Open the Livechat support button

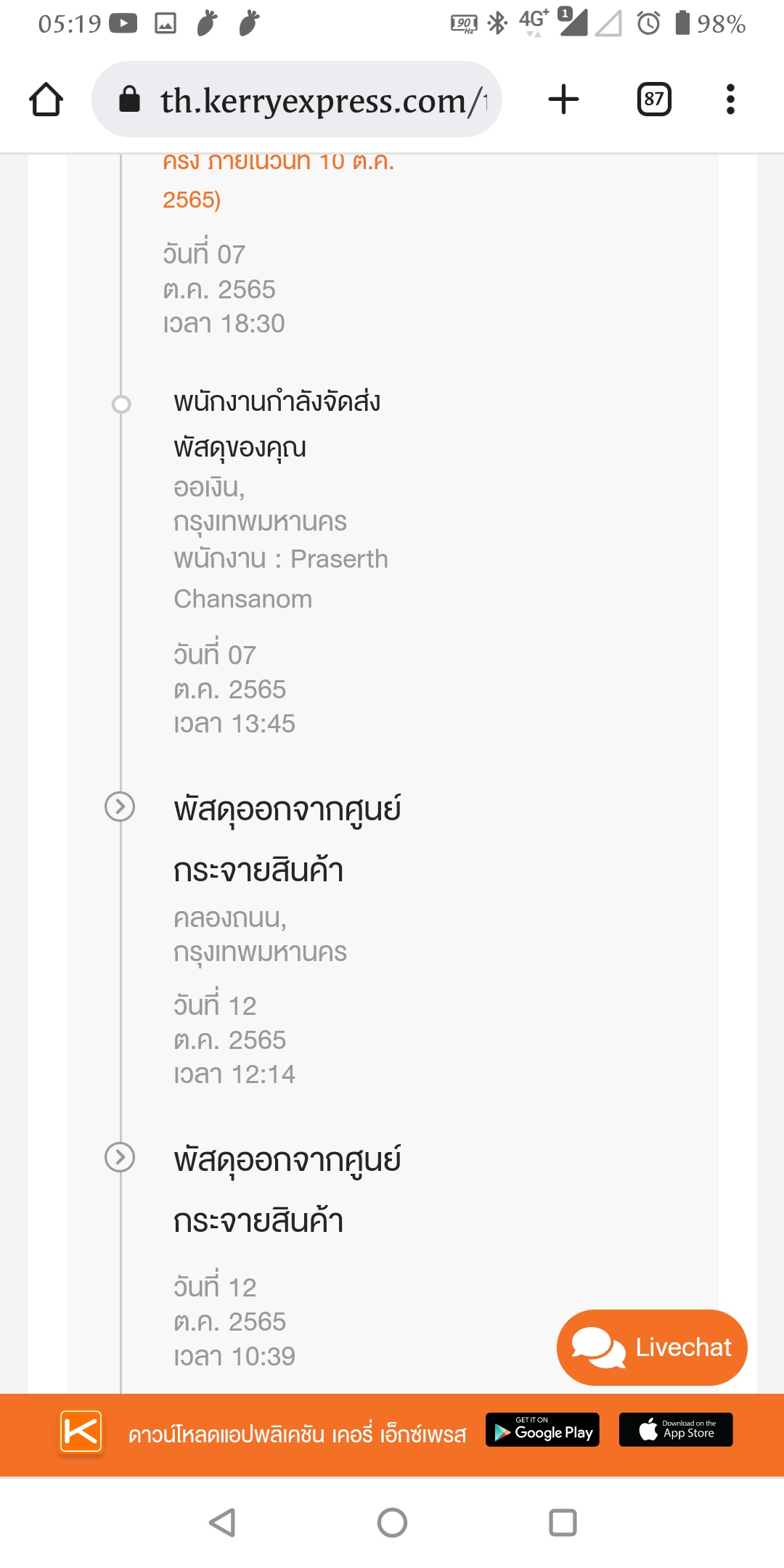pos(651,1347)
